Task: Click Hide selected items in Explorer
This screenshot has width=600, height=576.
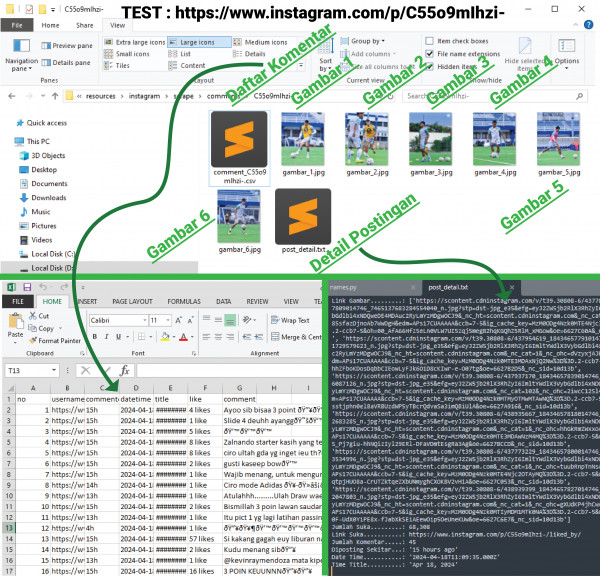Action: [x=524, y=54]
